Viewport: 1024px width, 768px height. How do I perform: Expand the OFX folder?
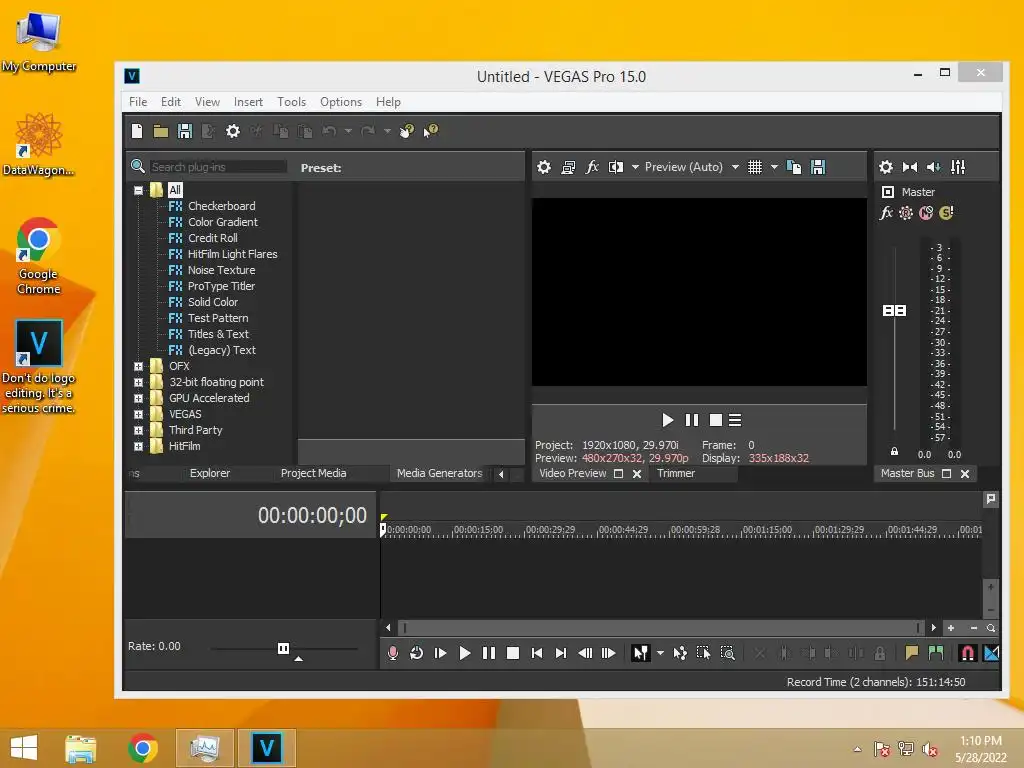tap(138, 366)
